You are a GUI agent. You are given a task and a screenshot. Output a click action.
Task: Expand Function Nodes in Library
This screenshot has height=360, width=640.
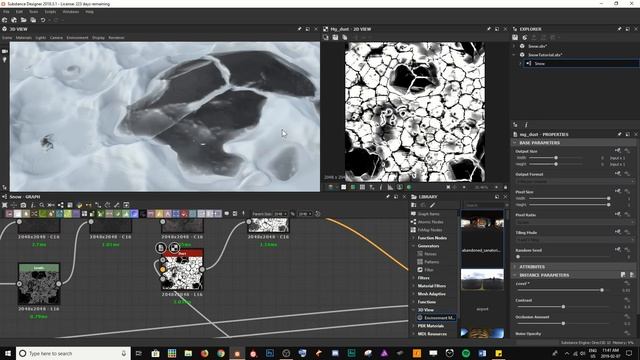tap(413, 238)
